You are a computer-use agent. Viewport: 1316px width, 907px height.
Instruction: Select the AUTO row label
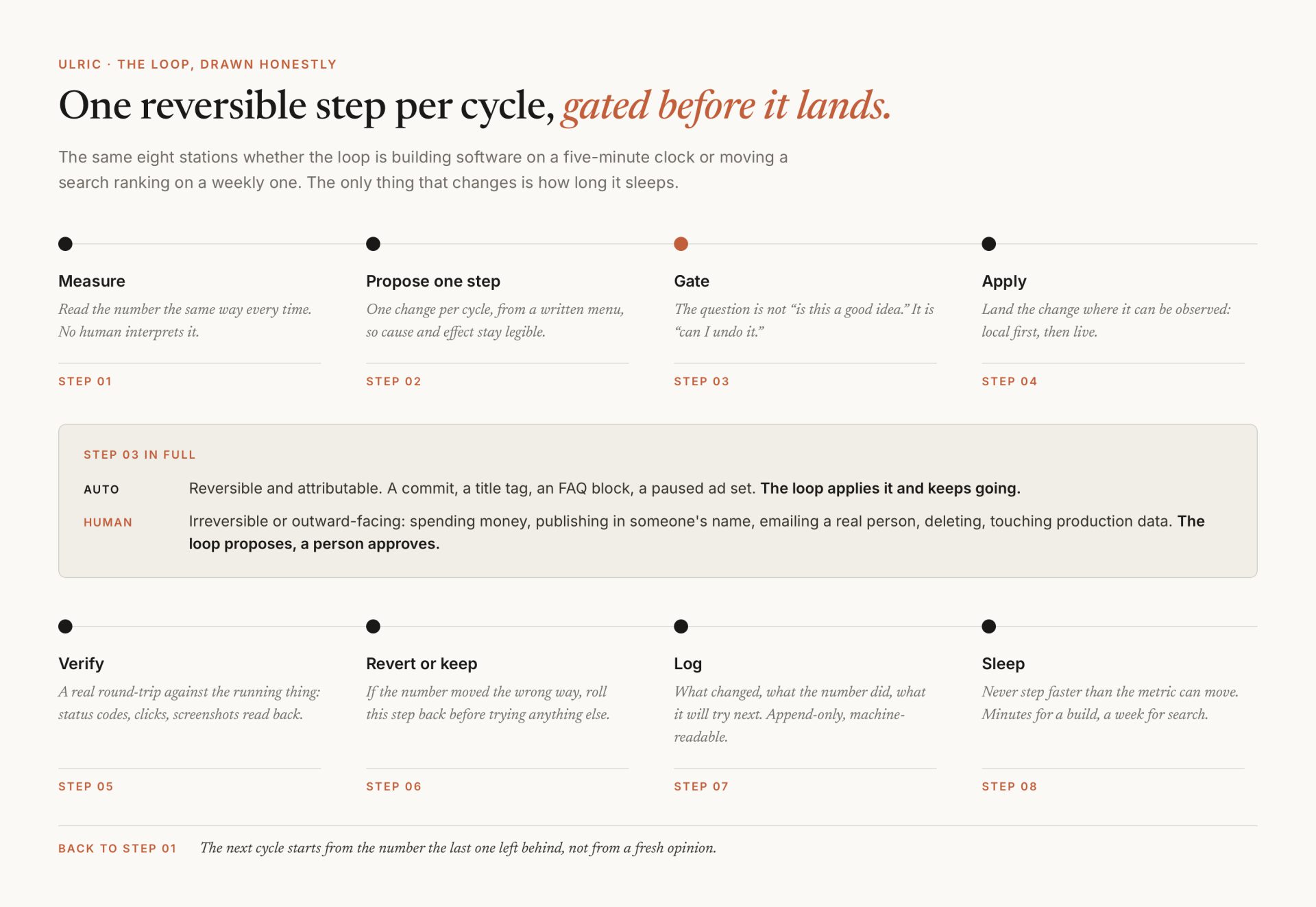(x=101, y=489)
